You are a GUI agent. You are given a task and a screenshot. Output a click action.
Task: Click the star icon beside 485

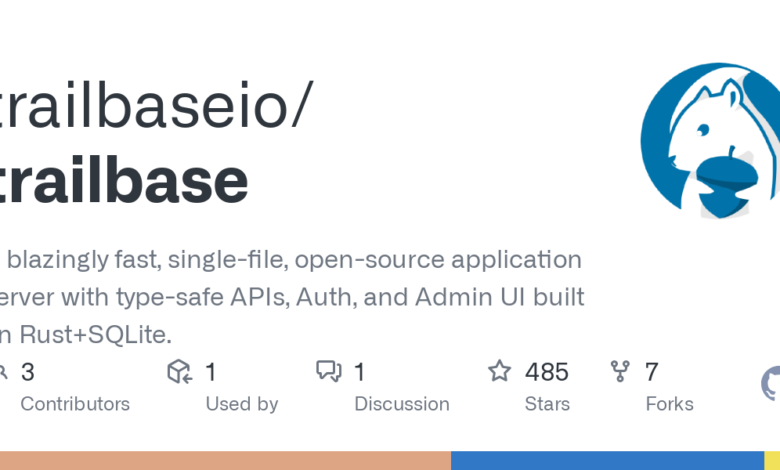click(x=499, y=372)
